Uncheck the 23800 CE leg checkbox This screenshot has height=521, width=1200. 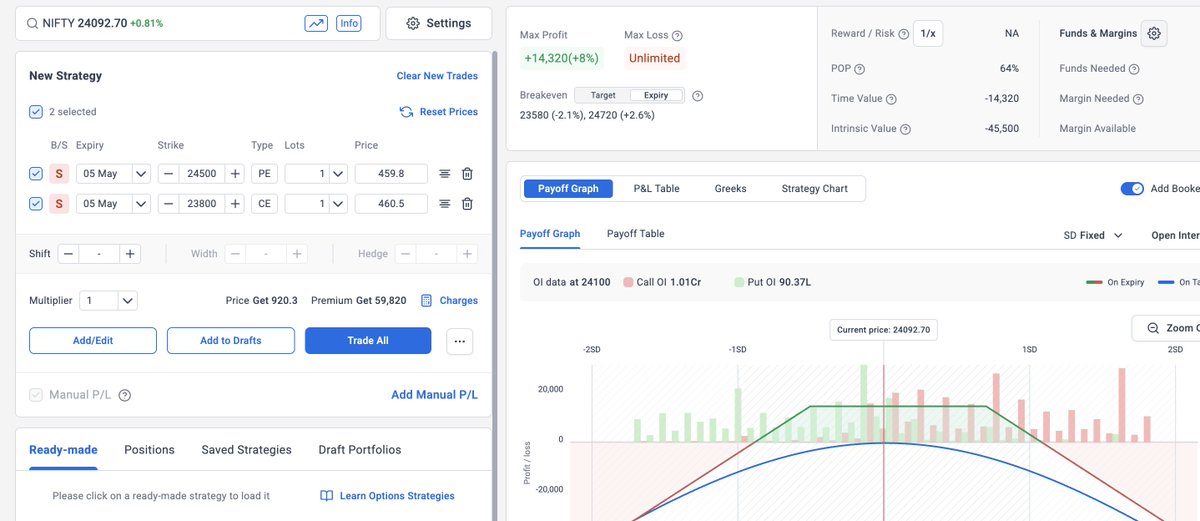(x=36, y=204)
